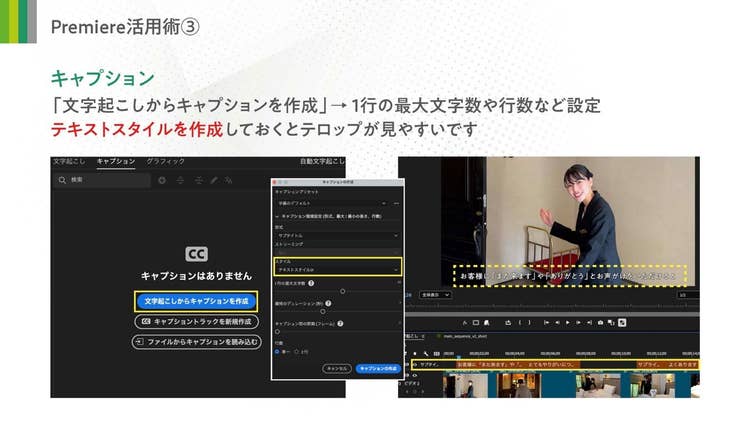Select the third video clip thumbnail on timeline
The image size is (750, 422).
point(598,386)
